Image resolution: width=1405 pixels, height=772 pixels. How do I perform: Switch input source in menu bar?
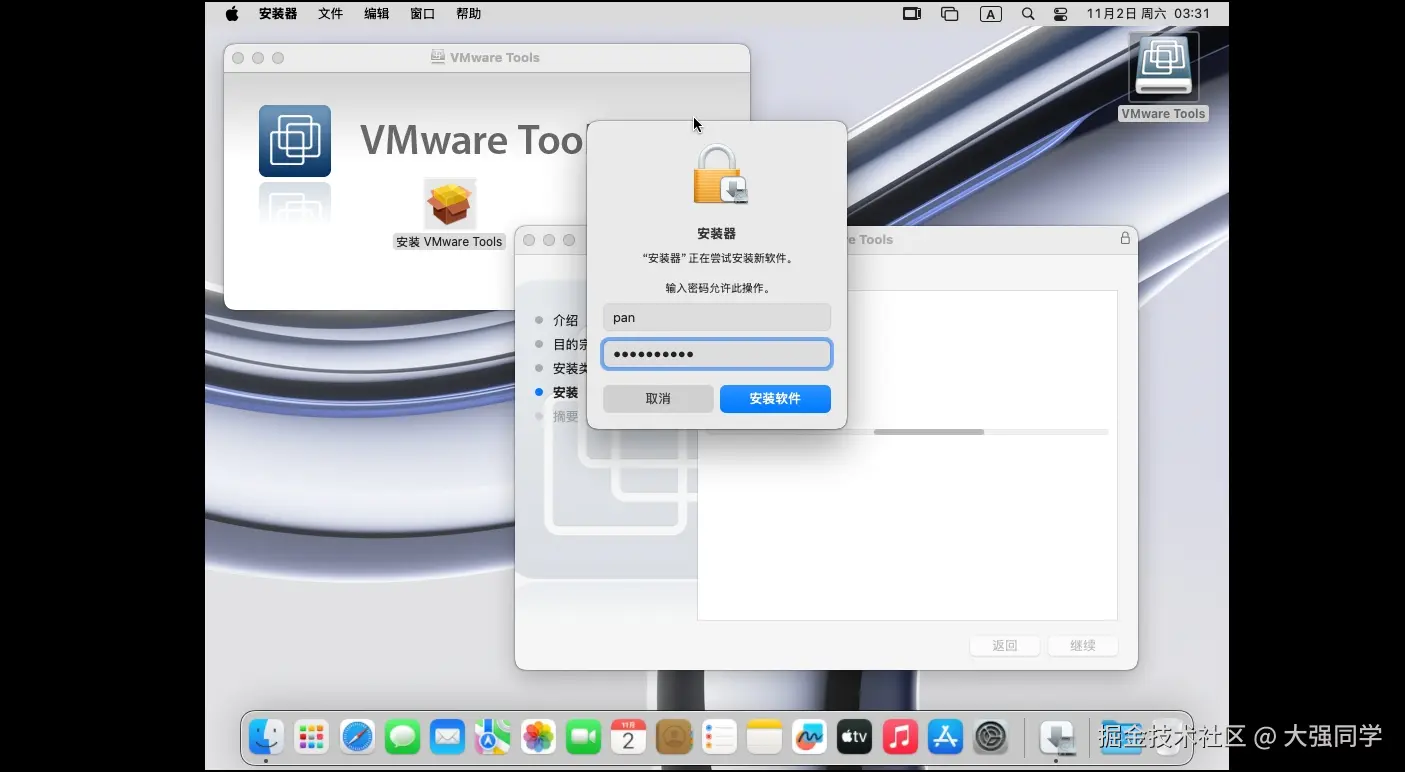(990, 14)
